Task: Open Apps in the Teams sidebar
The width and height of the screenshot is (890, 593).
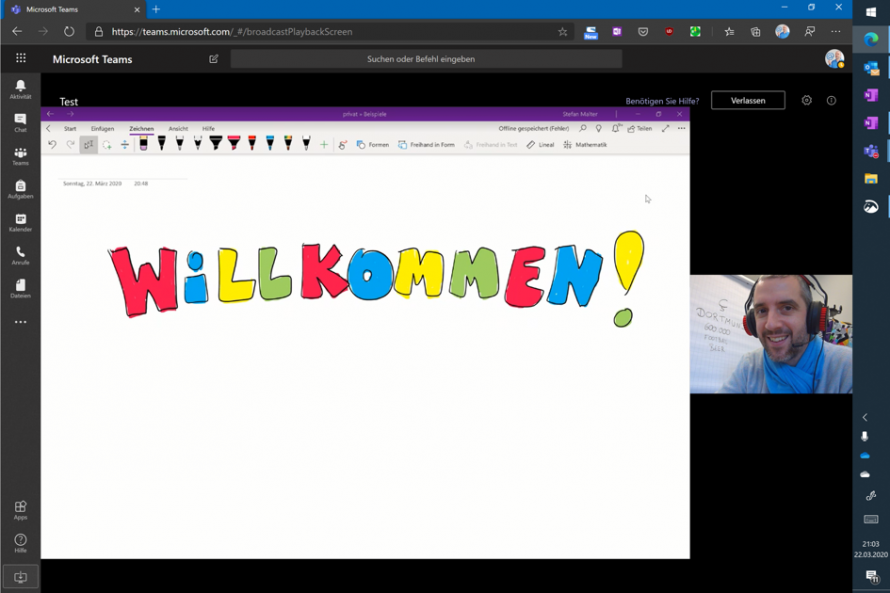Action: pyautogui.click(x=20, y=510)
